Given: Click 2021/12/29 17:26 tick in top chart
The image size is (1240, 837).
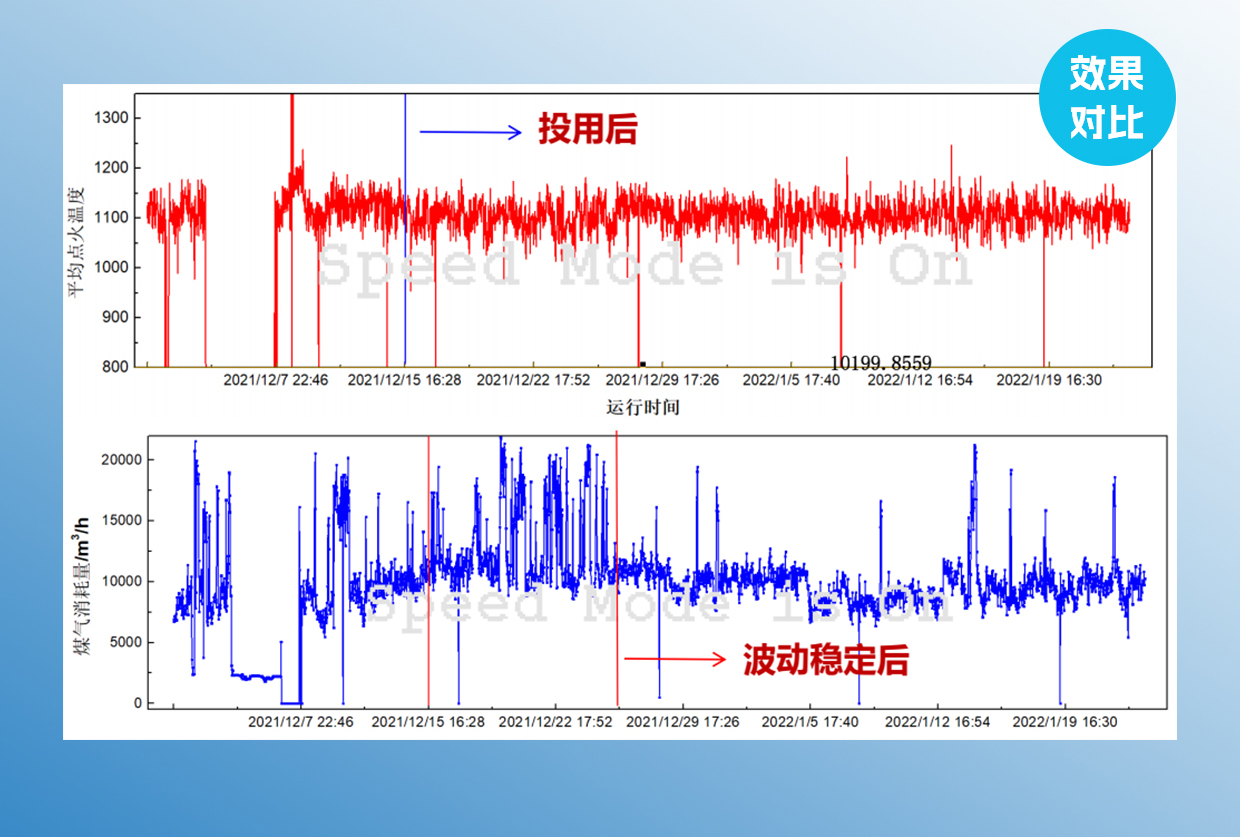Looking at the screenshot, I should click(x=662, y=380).
